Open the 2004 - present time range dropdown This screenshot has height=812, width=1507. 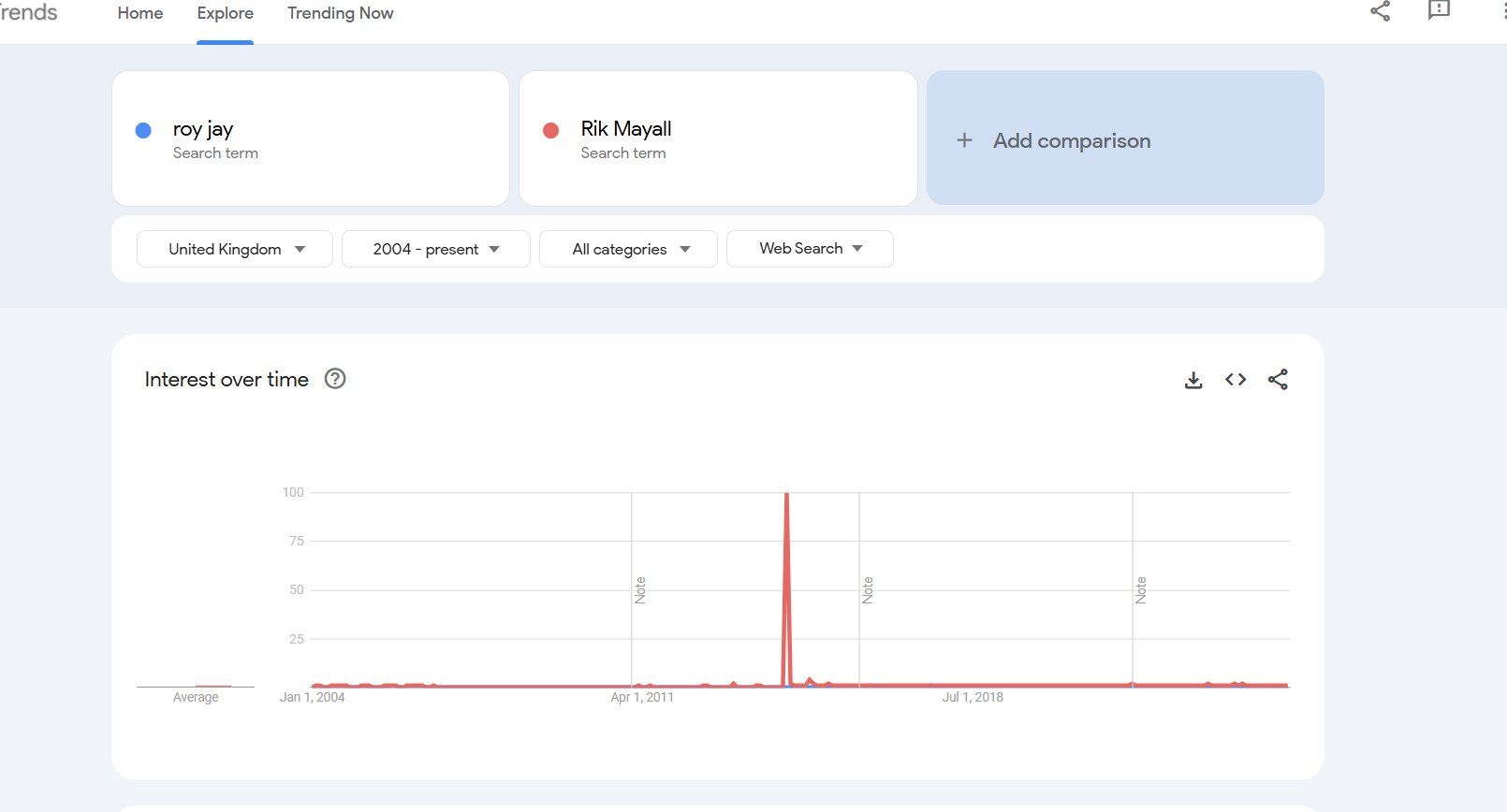click(436, 249)
